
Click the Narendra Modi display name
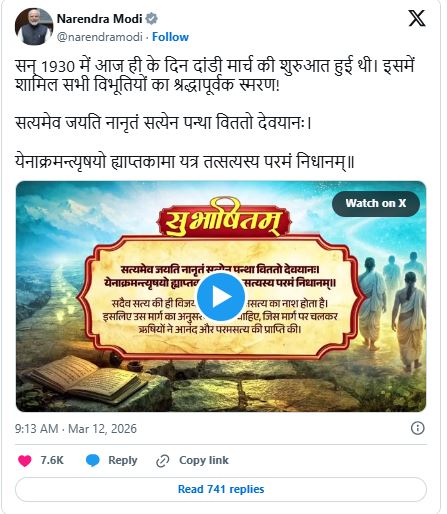[100, 19]
